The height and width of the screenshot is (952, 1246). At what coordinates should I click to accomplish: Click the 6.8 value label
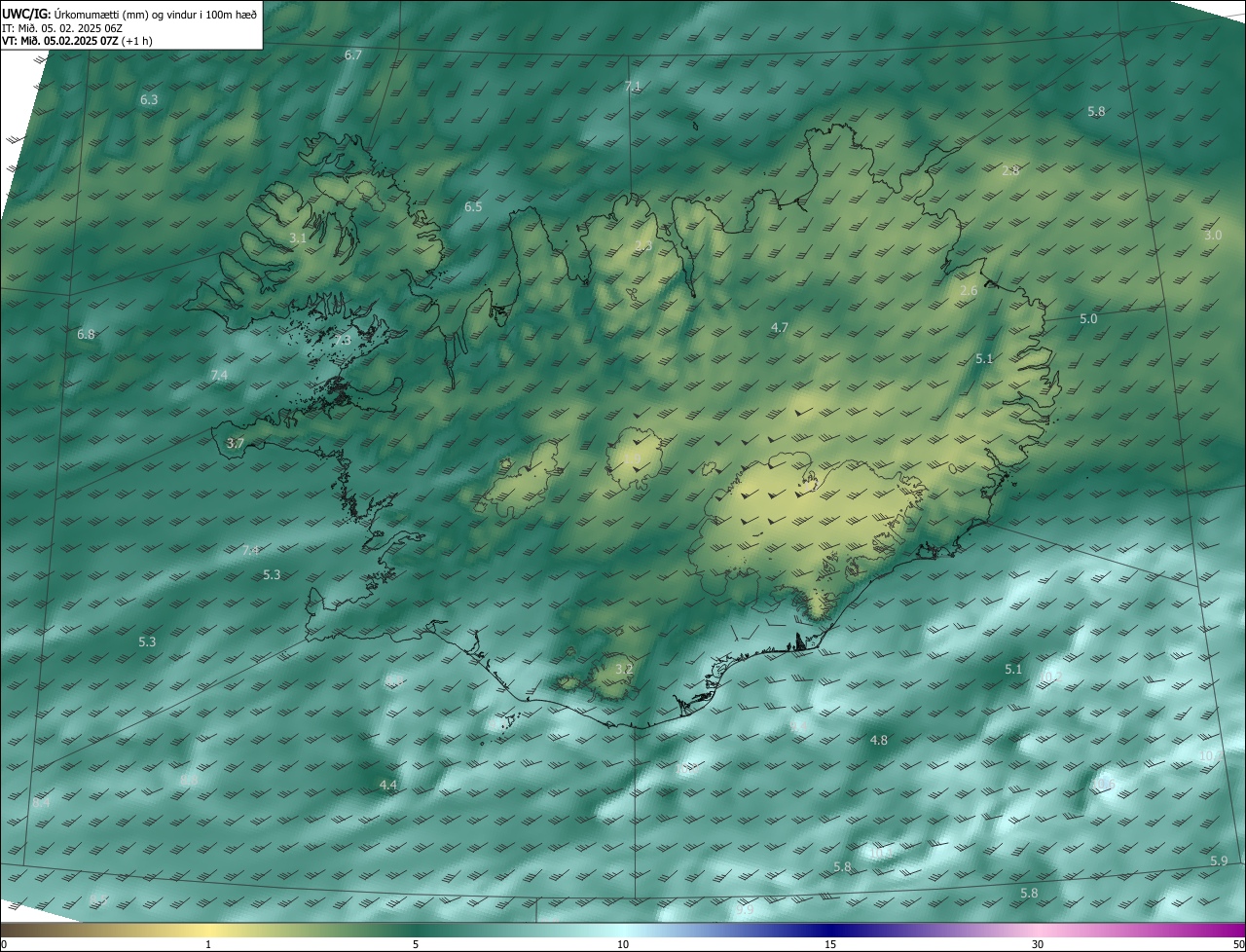tap(86, 335)
